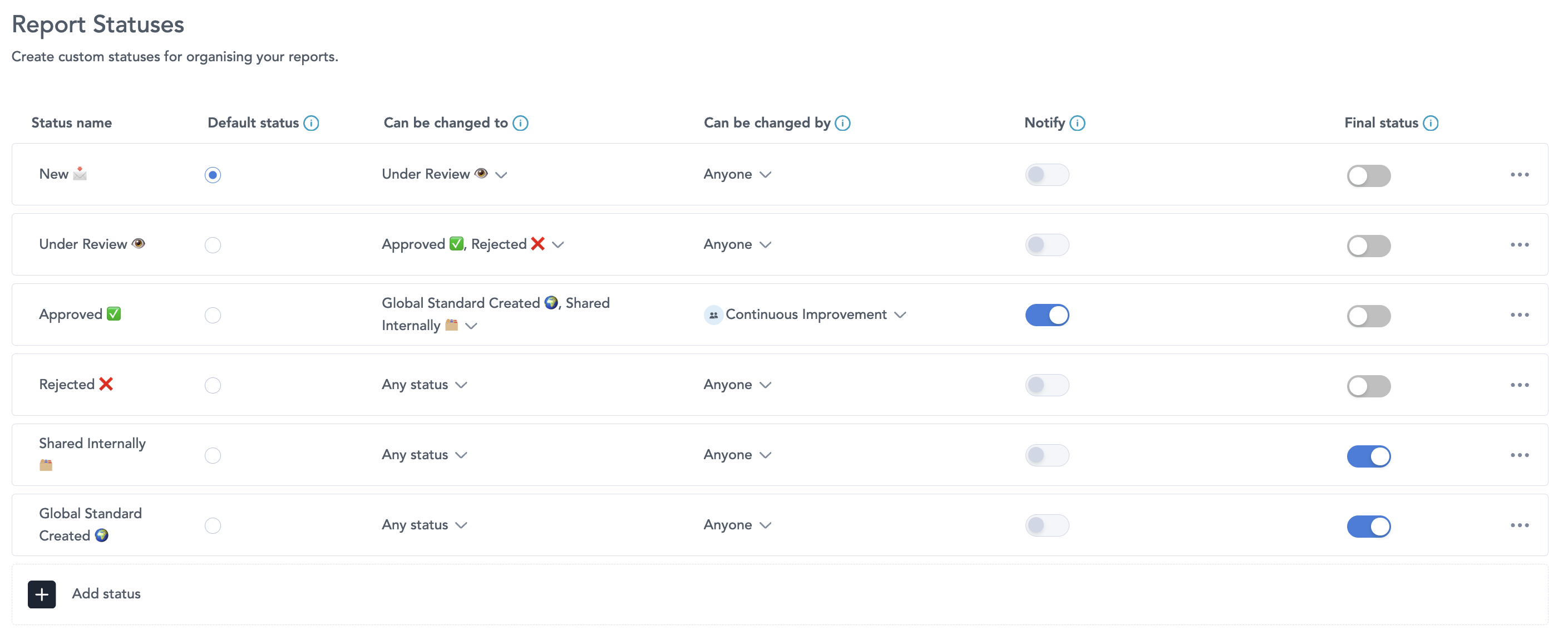Click the Can be changed by info icon
This screenshot has height=639, width=1568.
coord(842,123)
